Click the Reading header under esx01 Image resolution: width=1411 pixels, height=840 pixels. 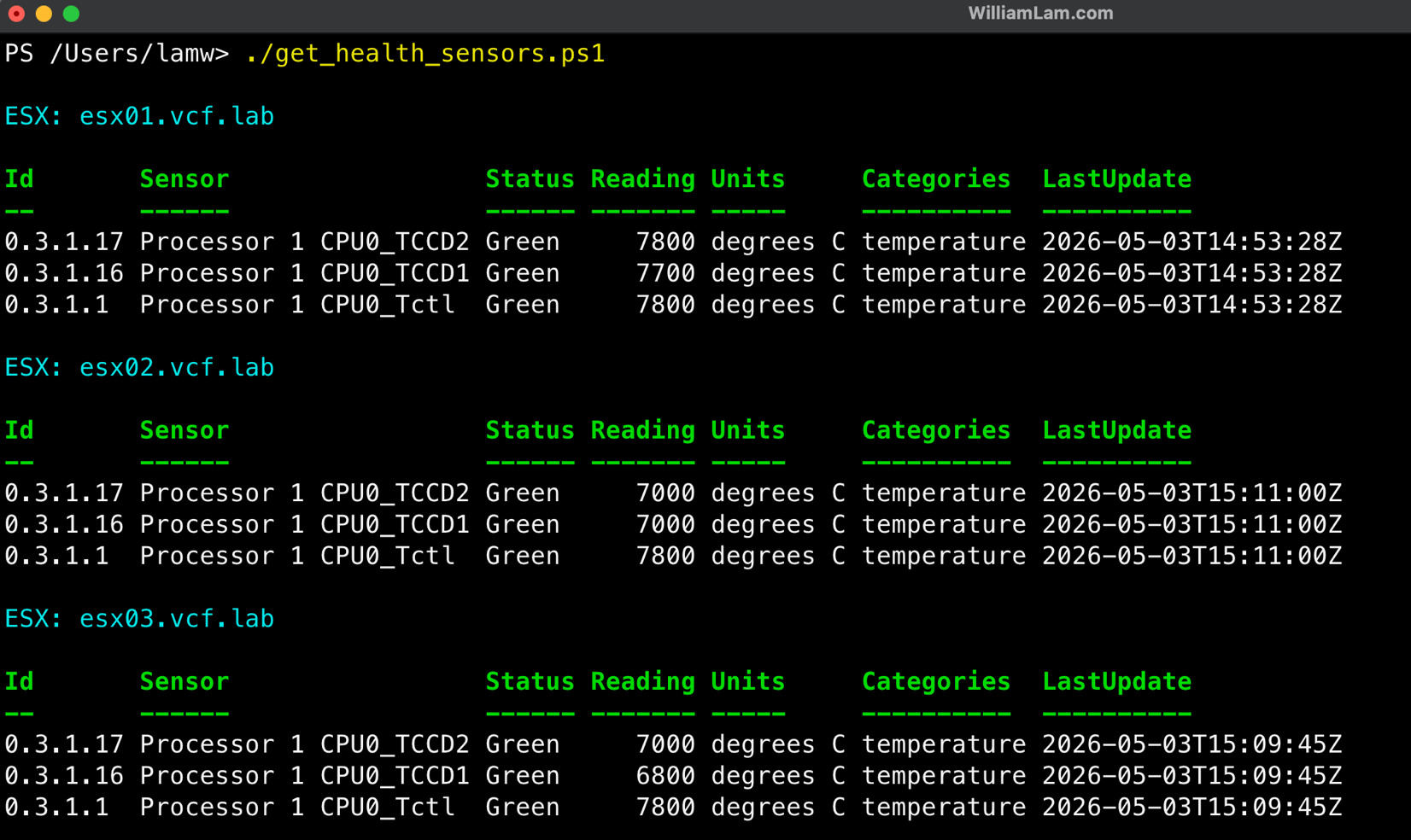[642, 179]
